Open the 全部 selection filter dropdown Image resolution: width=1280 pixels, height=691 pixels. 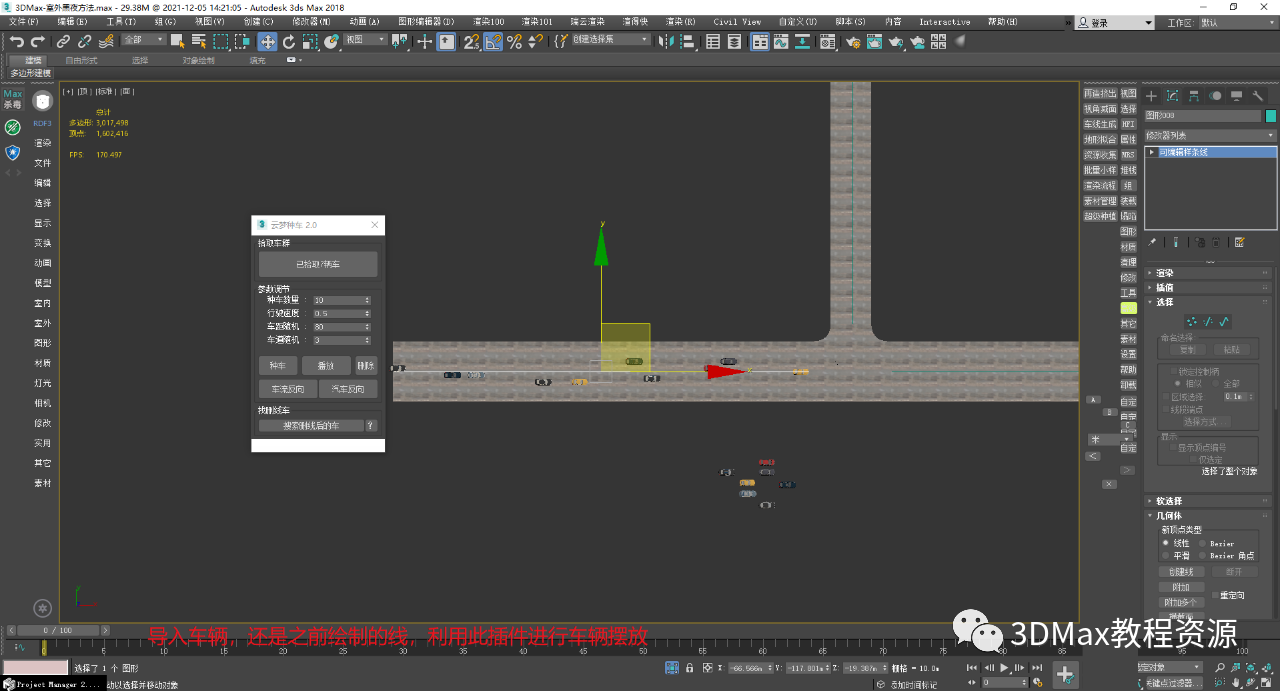click(x=143, y=40)
